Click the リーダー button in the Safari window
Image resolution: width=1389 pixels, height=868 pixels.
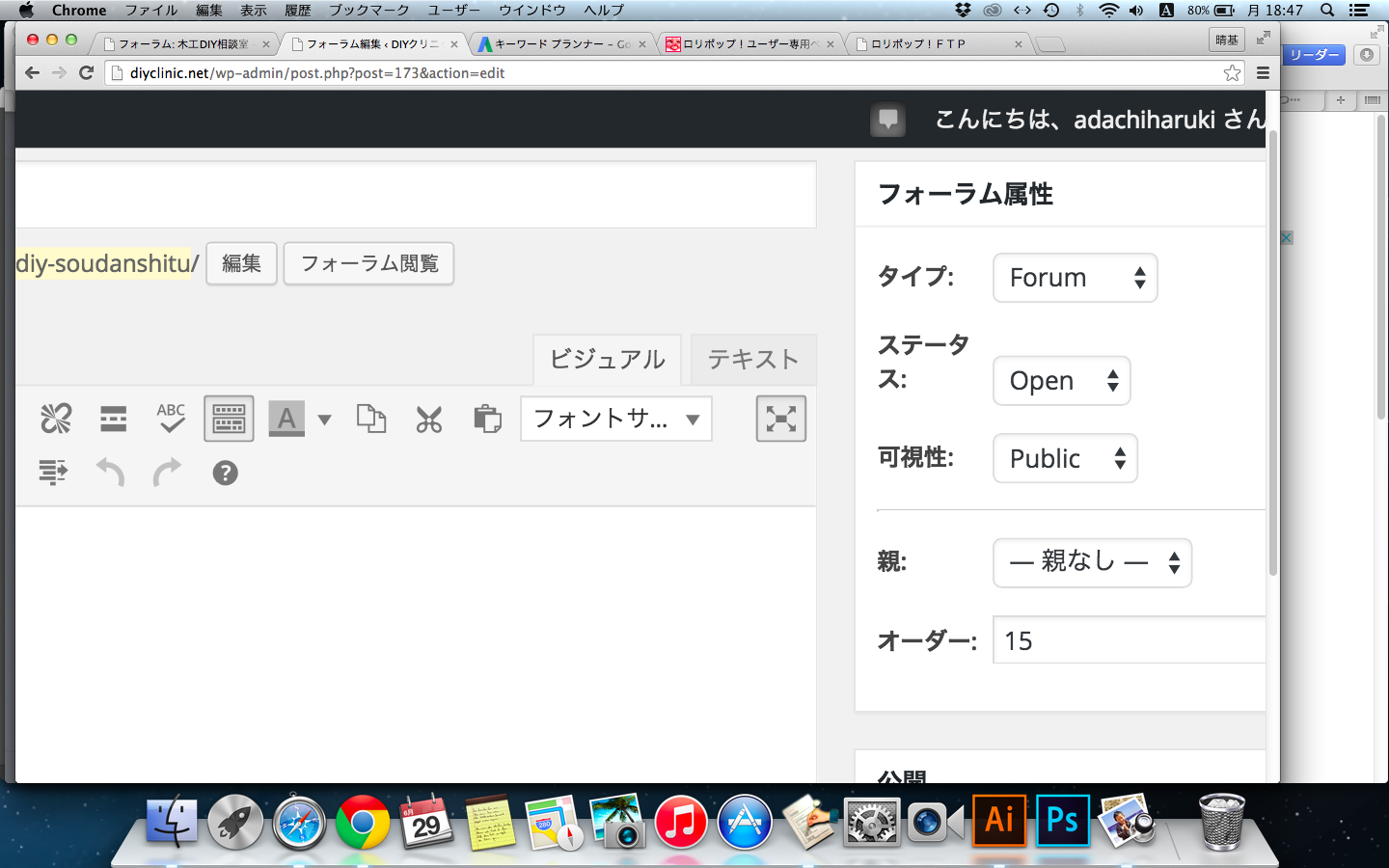tap(1314, 55)
